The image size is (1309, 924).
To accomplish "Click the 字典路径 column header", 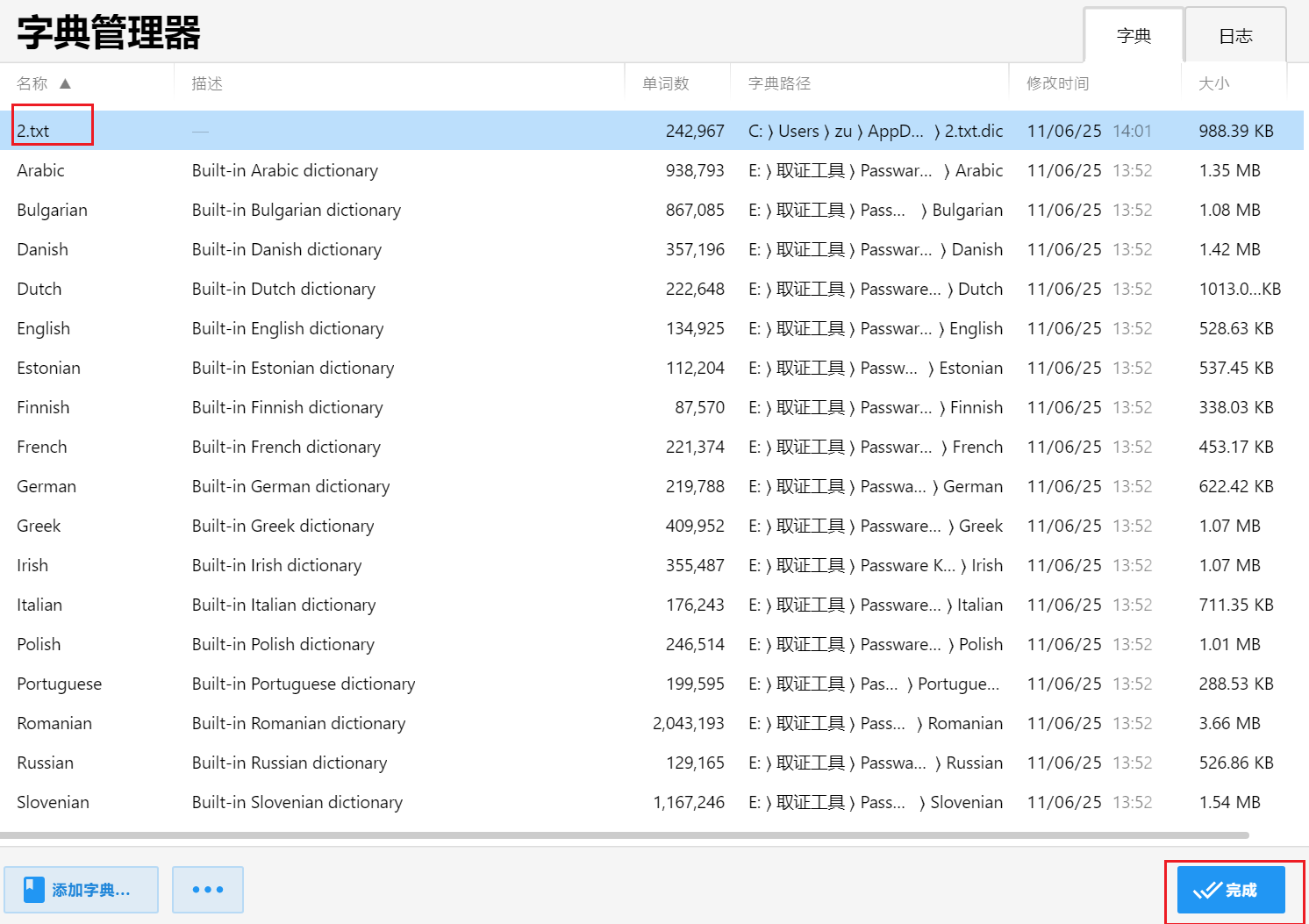I will pos(779,84).
